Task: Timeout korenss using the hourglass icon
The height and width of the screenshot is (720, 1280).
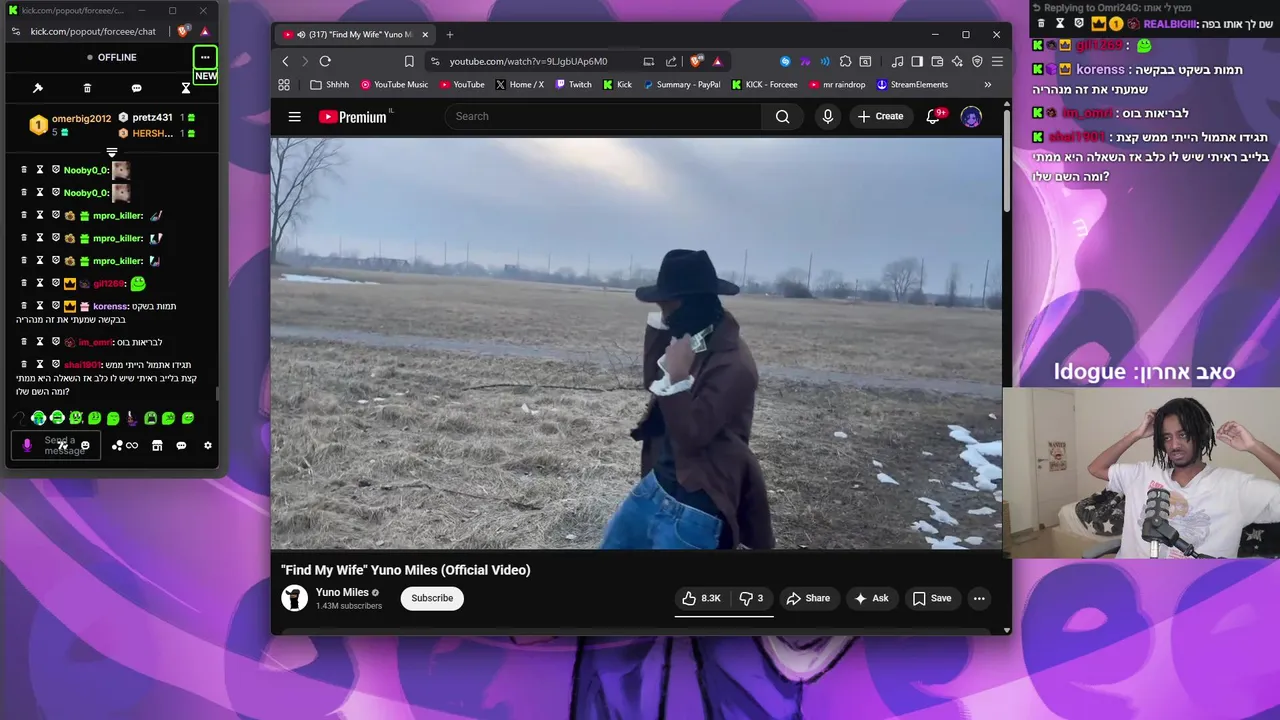Action: coord(40,306)
